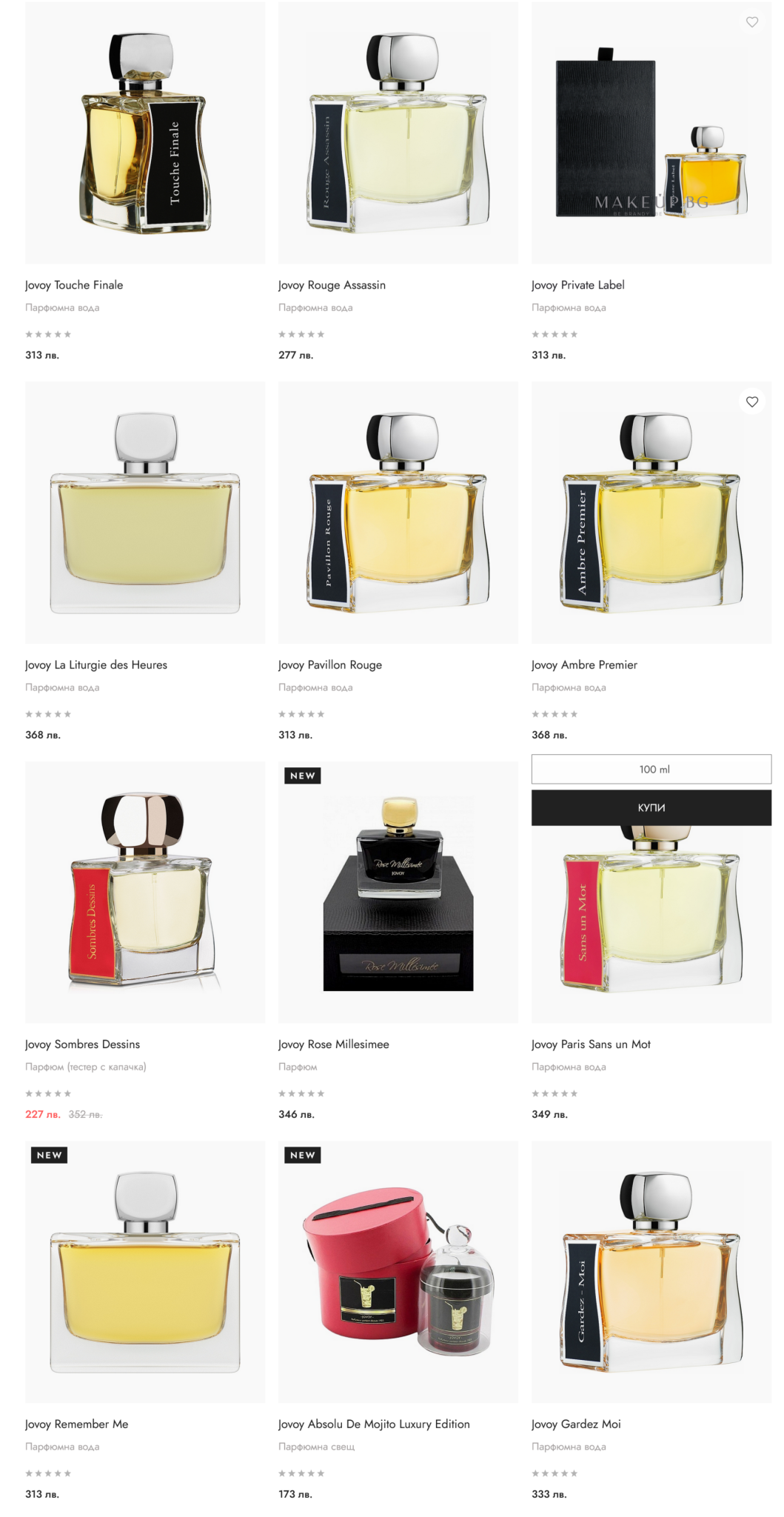Open Jovoy Paris Sans un Mot link
The image size is (784, 1517).
coord(591,1044)
